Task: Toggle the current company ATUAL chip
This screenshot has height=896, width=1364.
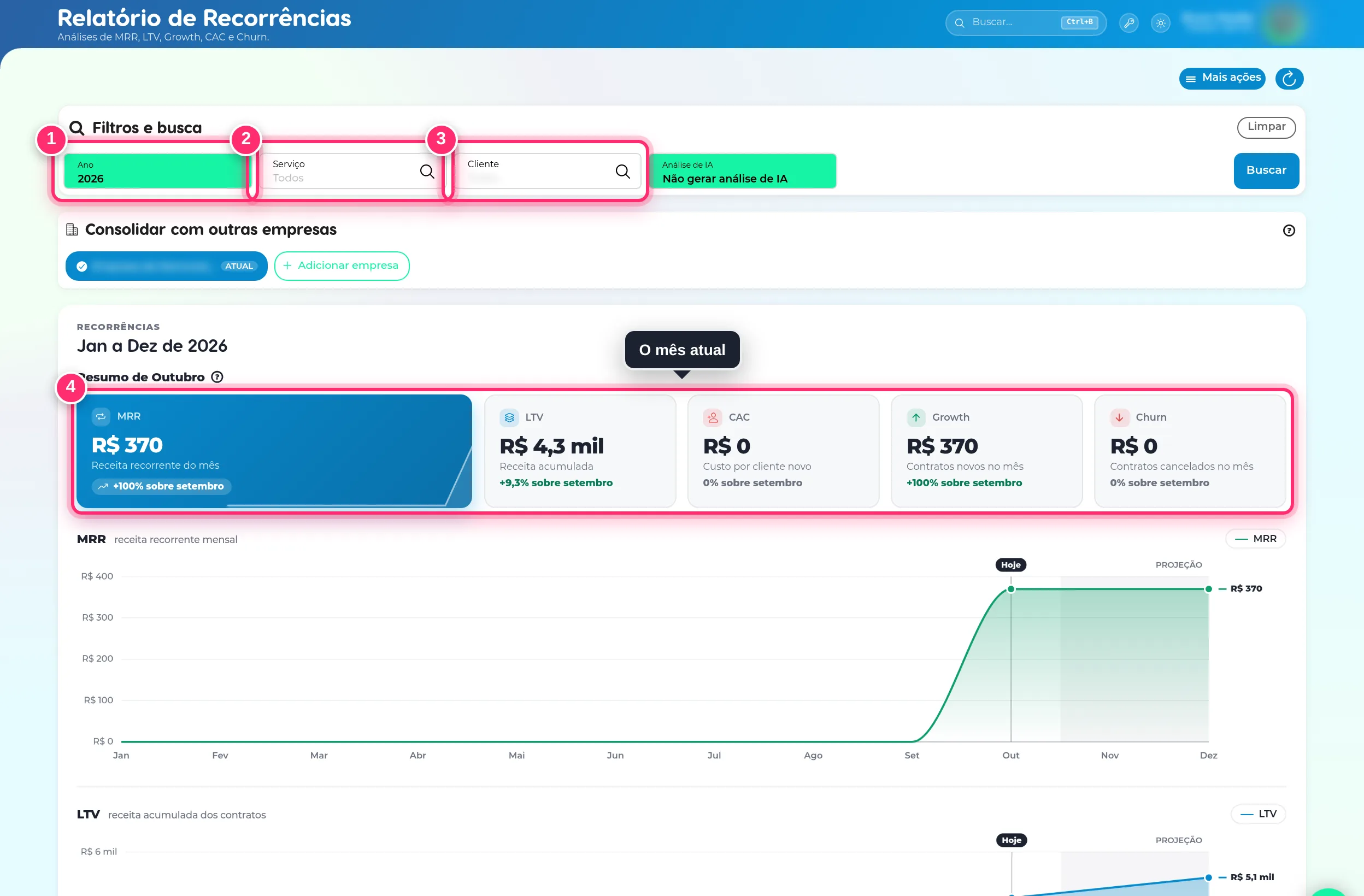Action: (166, 266)
